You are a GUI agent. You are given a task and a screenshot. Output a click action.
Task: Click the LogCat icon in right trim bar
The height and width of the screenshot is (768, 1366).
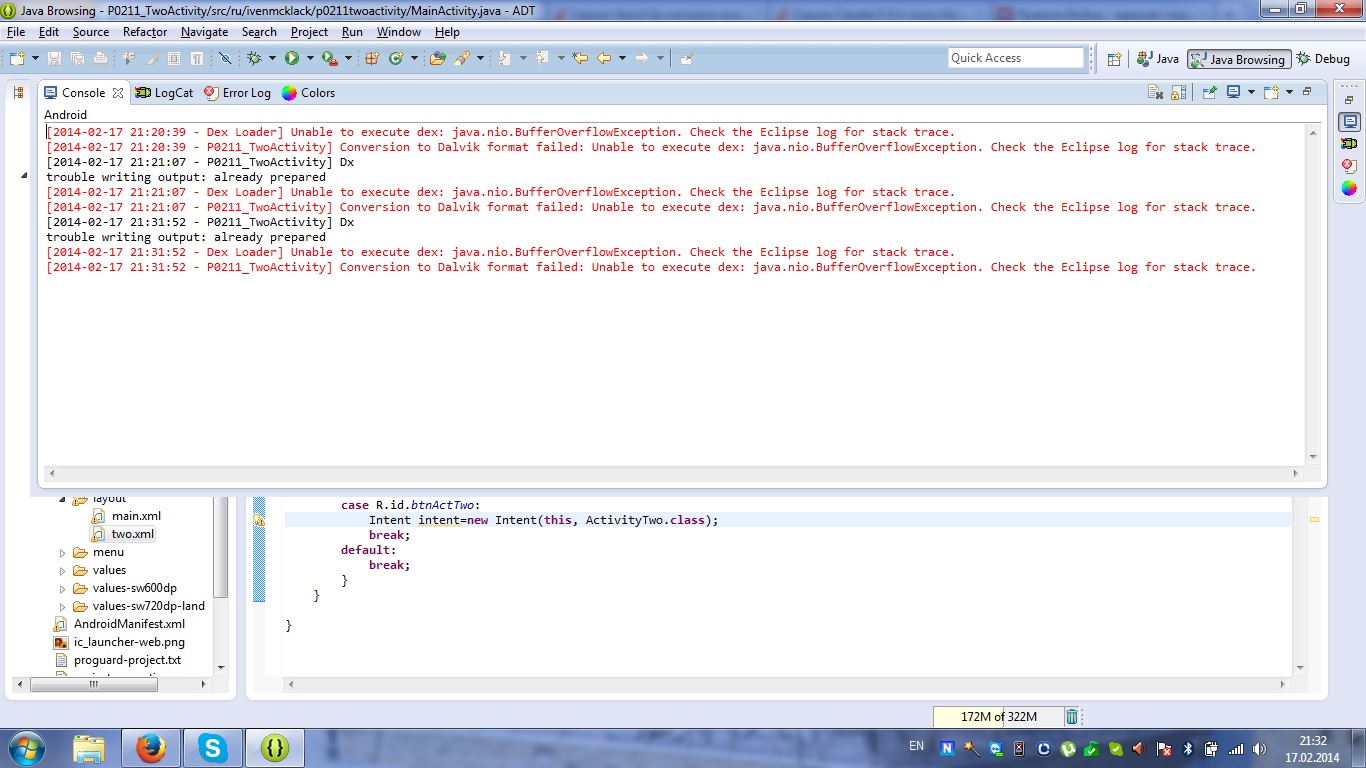pyautogui.click(x=1349, y=143)
